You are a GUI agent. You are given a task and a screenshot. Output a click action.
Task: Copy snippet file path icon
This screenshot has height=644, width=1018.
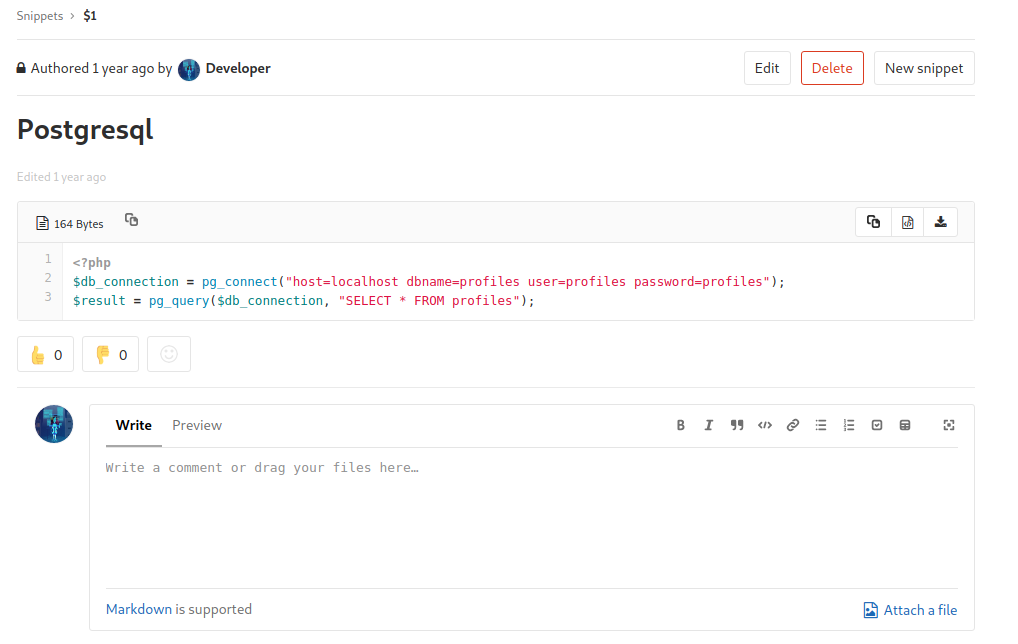pos(131,221)
